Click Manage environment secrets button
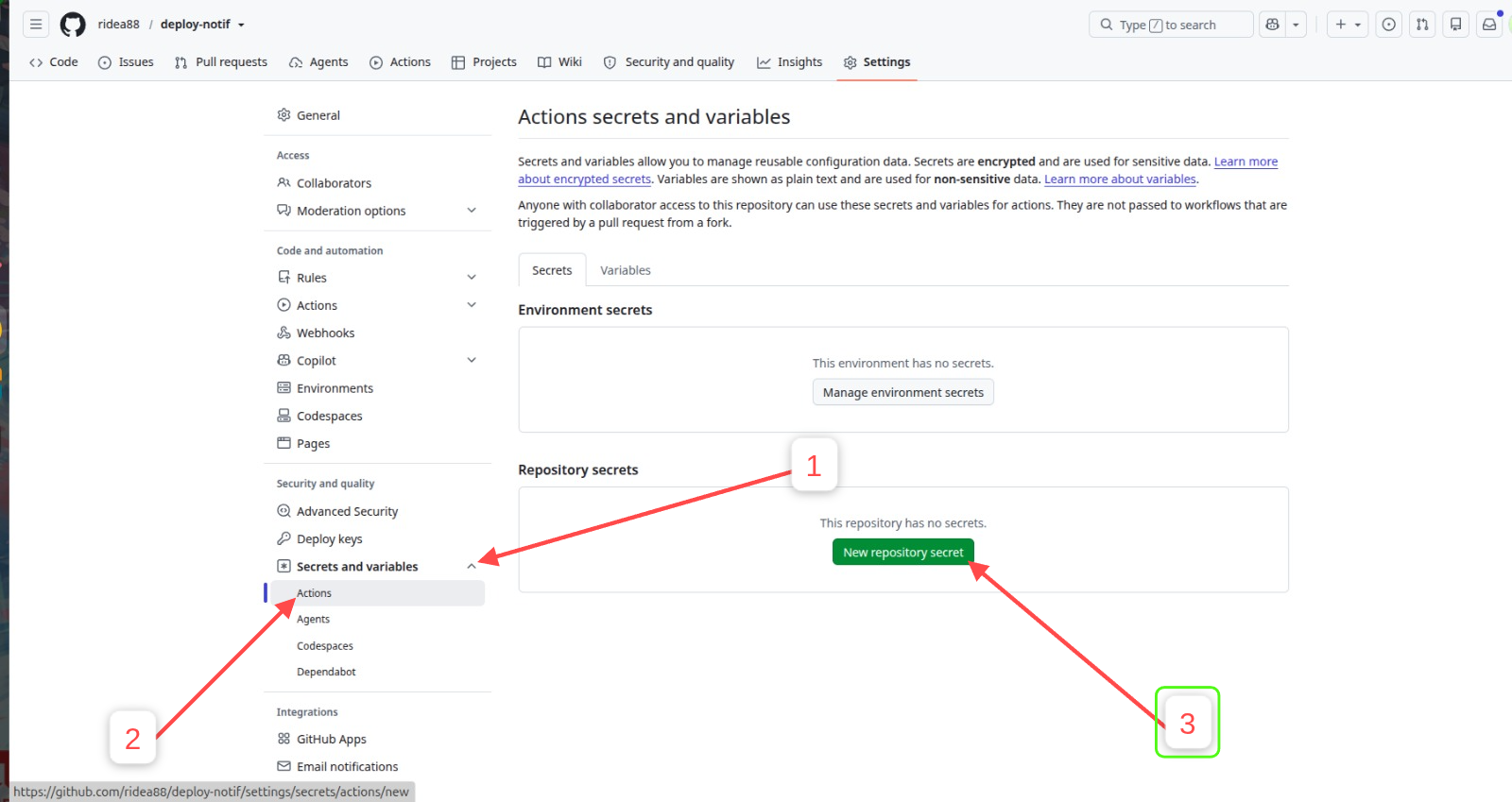The height and width of the screenshot is (802, 1512). [903, 392]
